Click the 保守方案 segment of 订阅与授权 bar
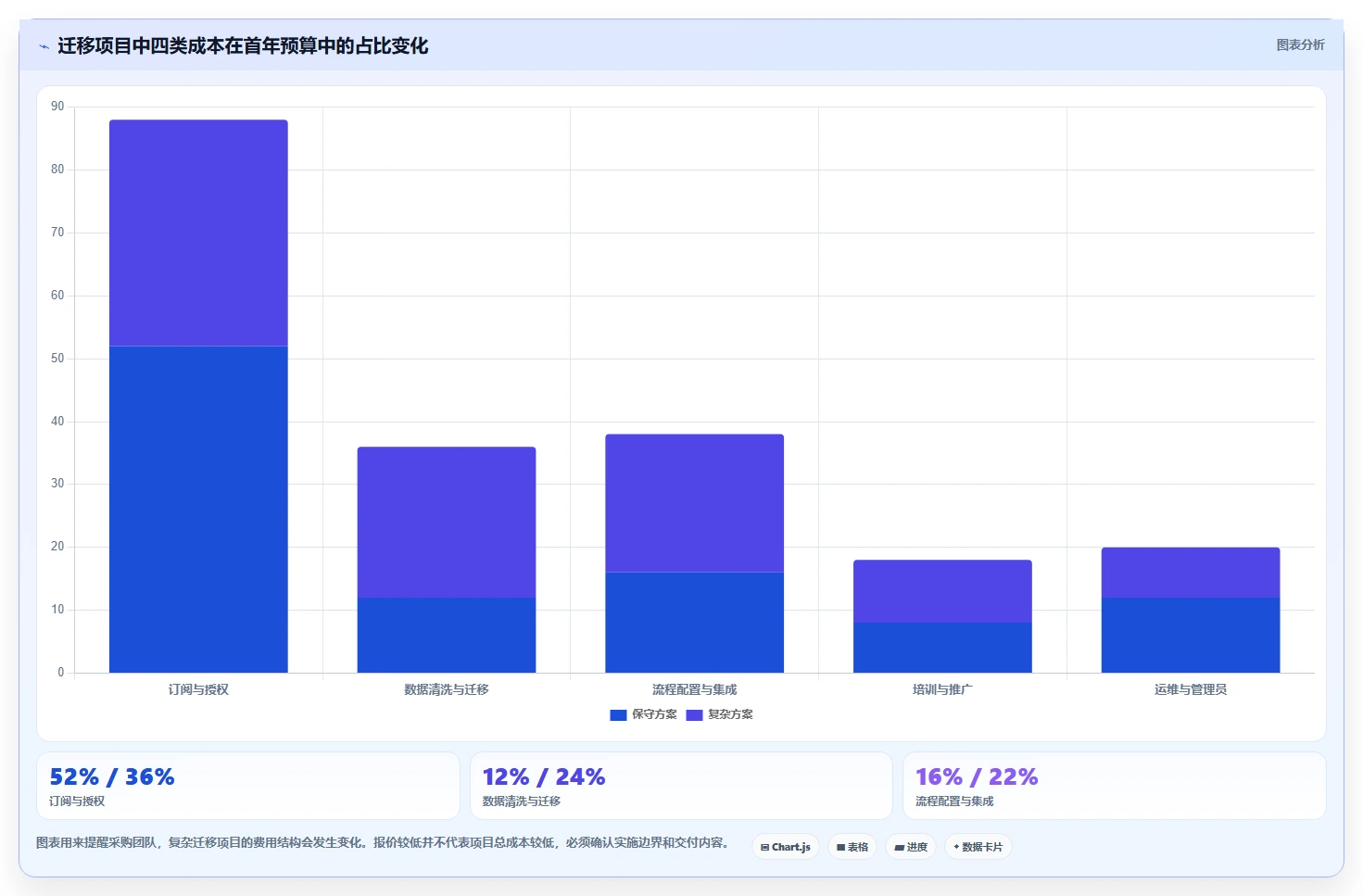Image resolution: width=1363 pixels, height=896 pixels. tap(198, 510)
